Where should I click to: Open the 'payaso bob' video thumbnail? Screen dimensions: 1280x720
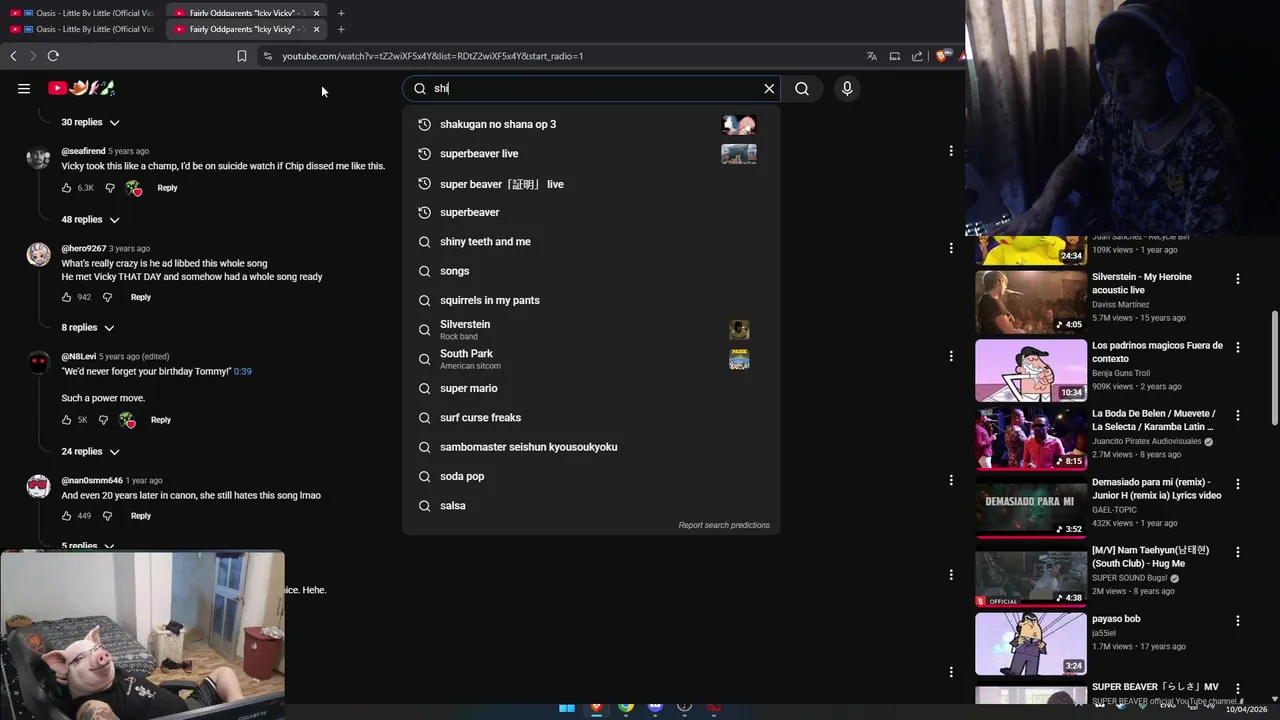pyautogui.click(x=1031, y=644)
